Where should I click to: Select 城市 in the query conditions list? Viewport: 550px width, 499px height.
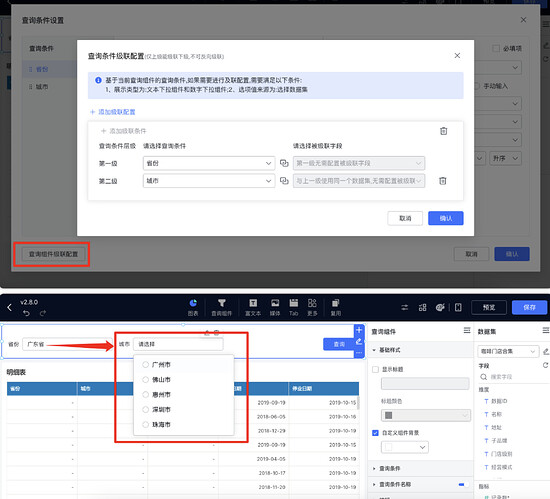coord(42,87)
